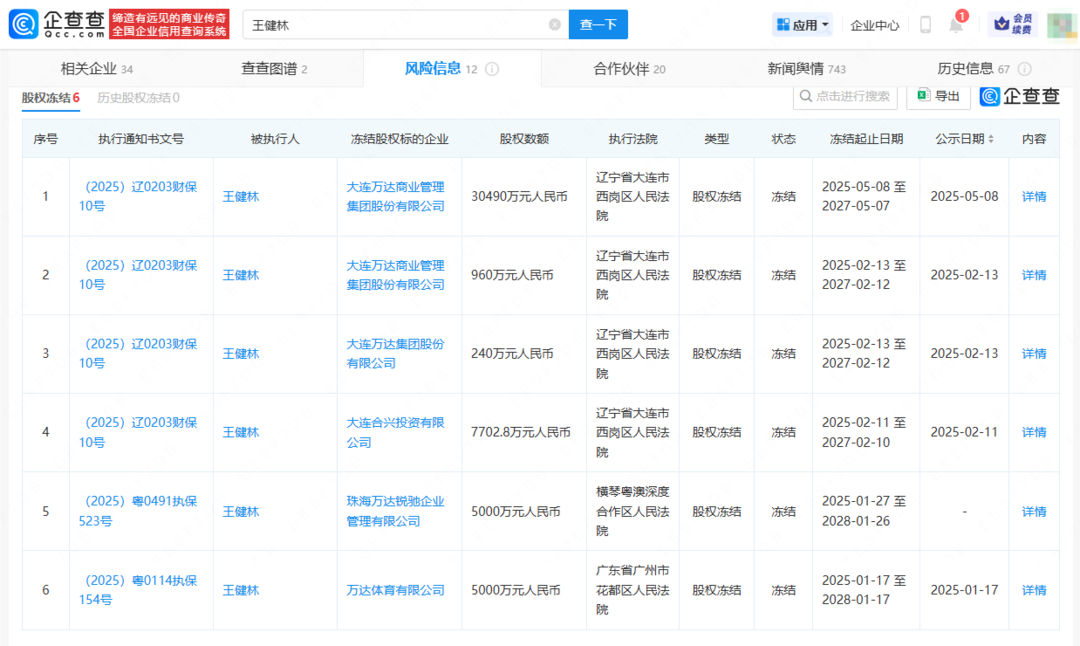The height and width of the screenshot is (646, 1080).
Task: Open the notifications bell
Action: point(956,26)
